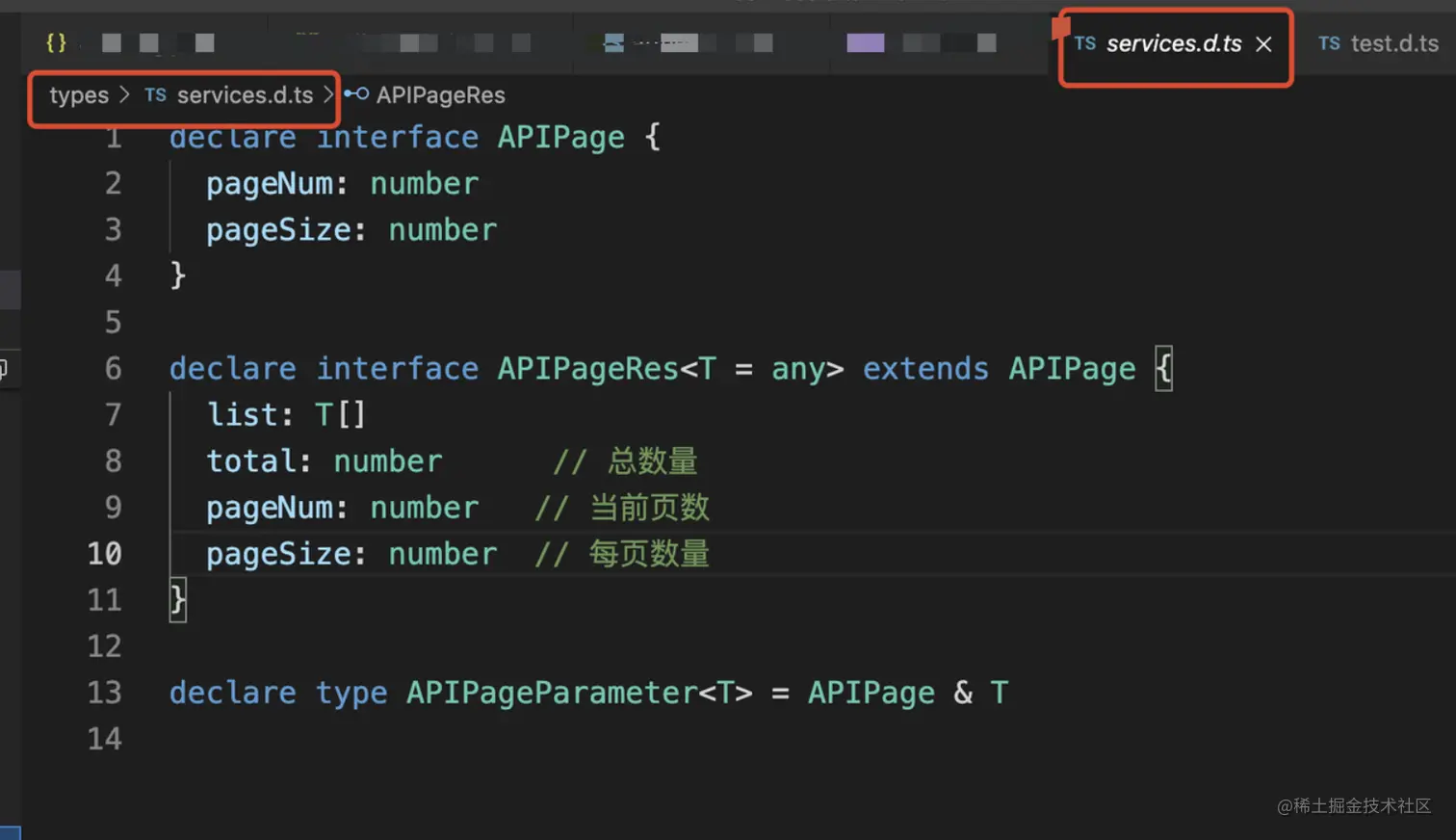Select line number 10 in the gutter

coord(105,553)
